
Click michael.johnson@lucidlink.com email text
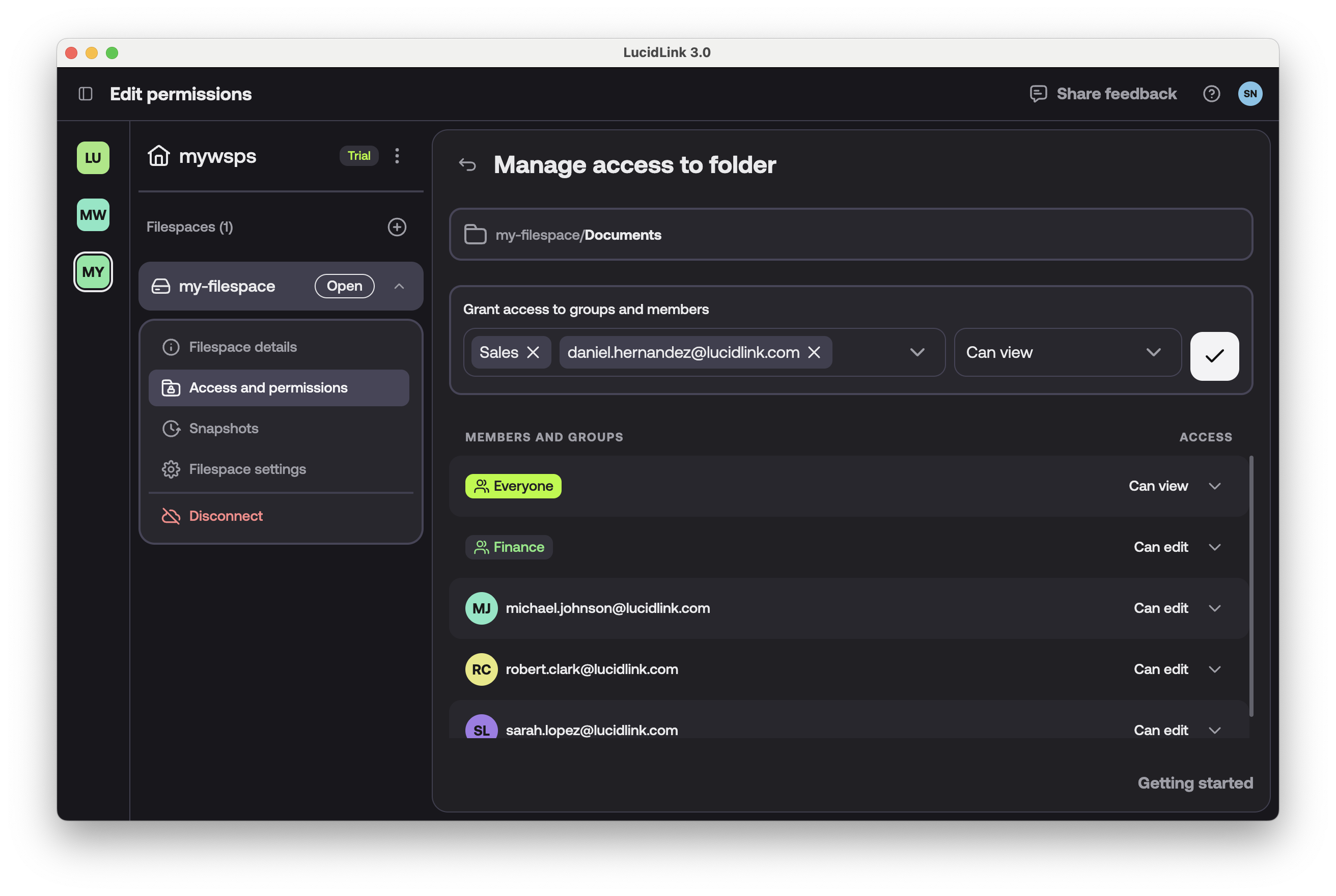[607, 608]
